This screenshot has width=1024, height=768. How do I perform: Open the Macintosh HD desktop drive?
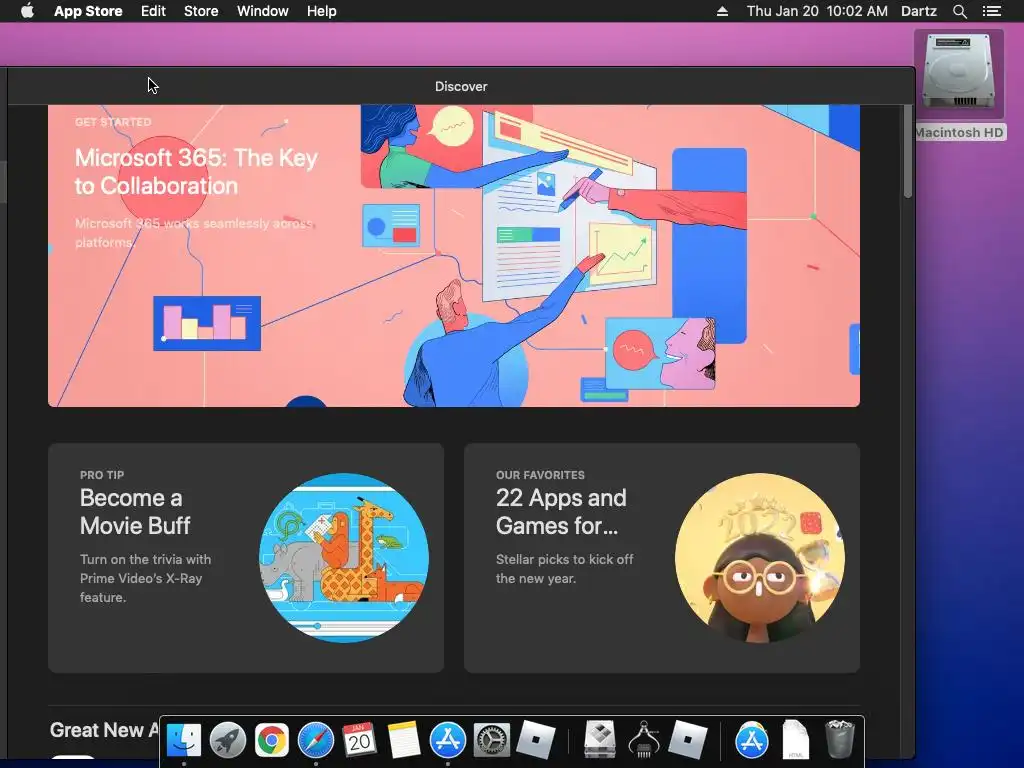click(x=959, y=85)
